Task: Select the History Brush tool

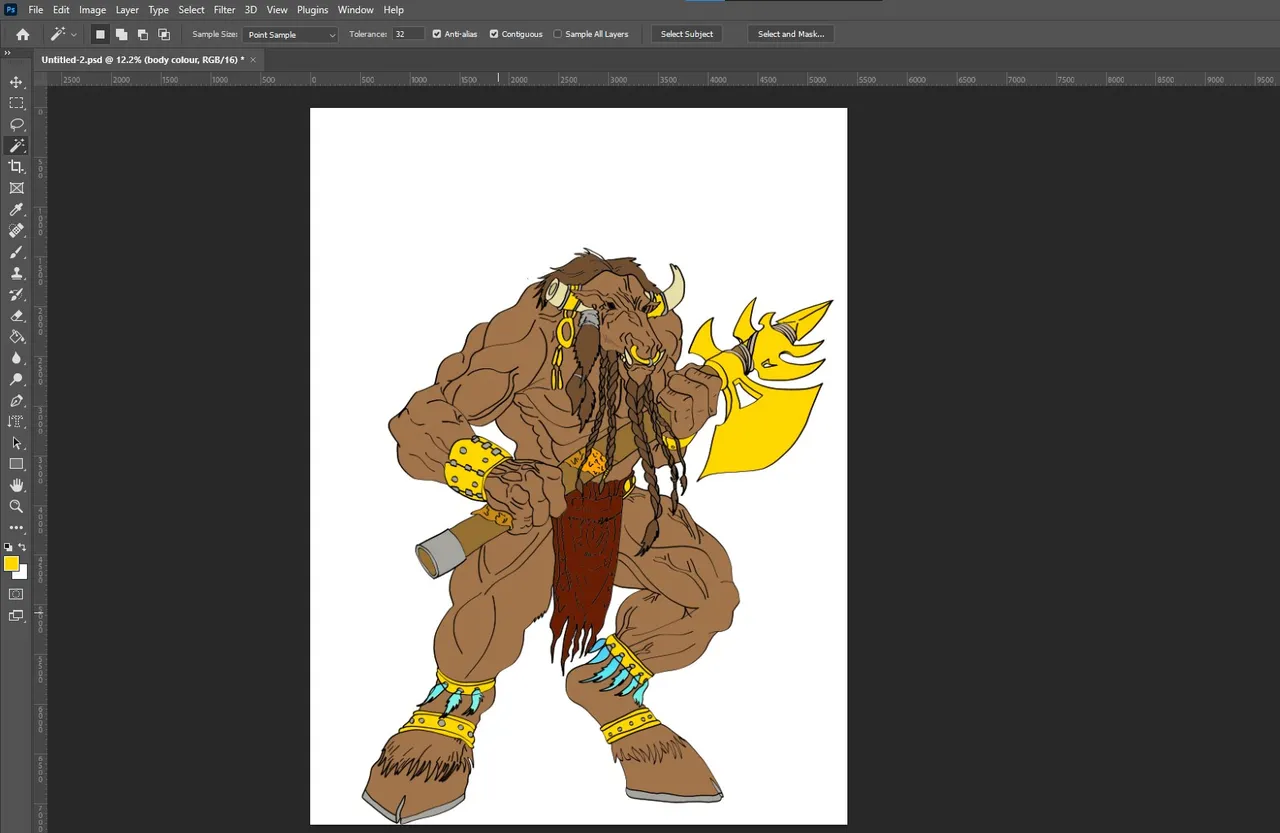Action: [x=16, y=294]
